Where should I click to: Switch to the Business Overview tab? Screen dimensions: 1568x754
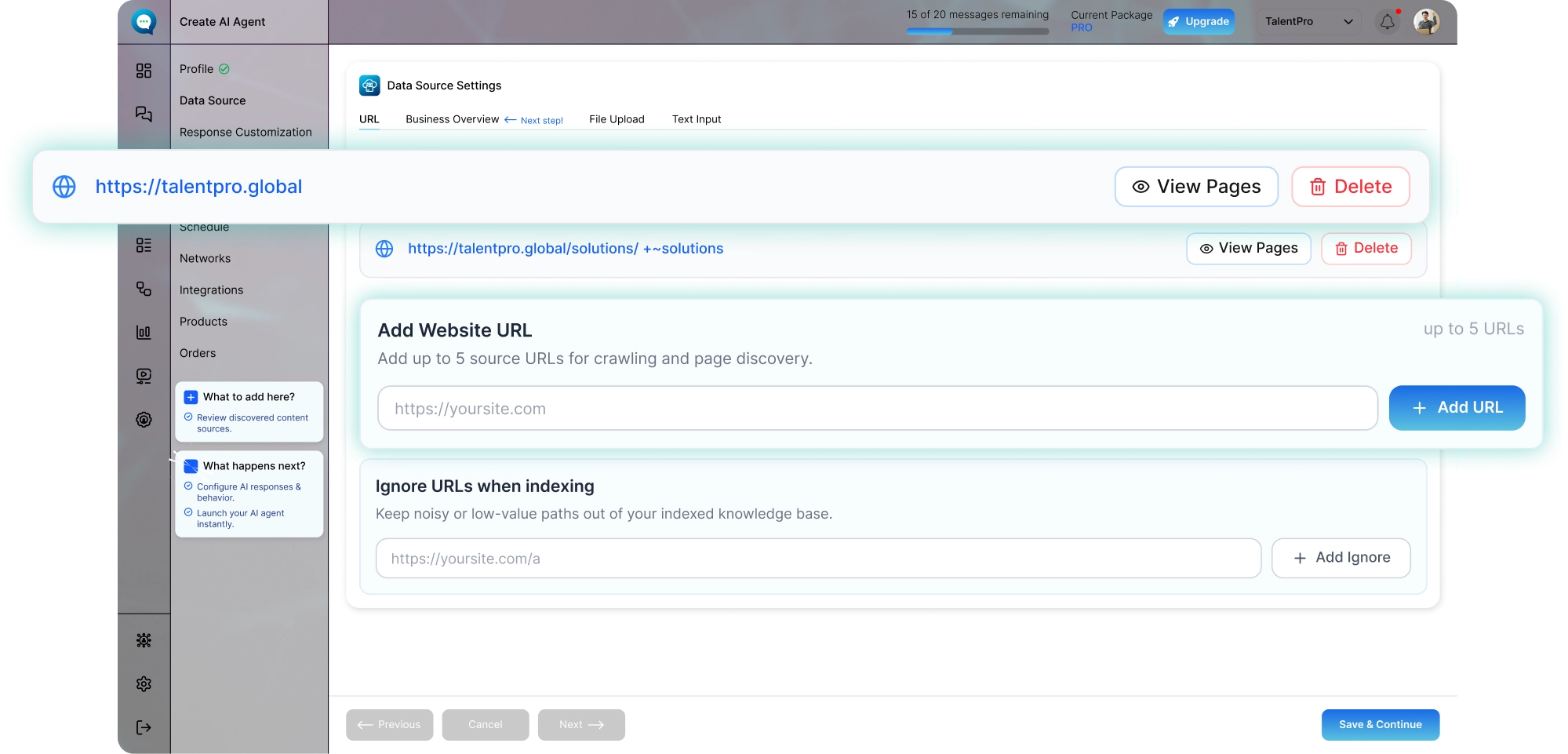(453, 119)
